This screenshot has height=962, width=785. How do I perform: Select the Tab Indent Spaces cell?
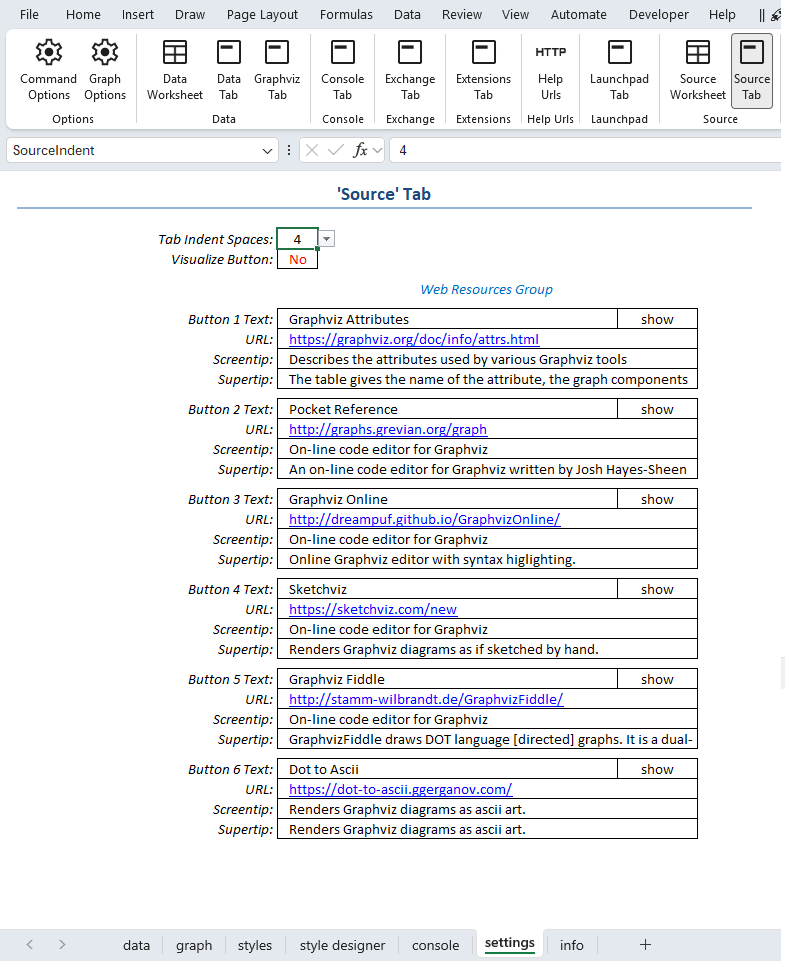297,239
